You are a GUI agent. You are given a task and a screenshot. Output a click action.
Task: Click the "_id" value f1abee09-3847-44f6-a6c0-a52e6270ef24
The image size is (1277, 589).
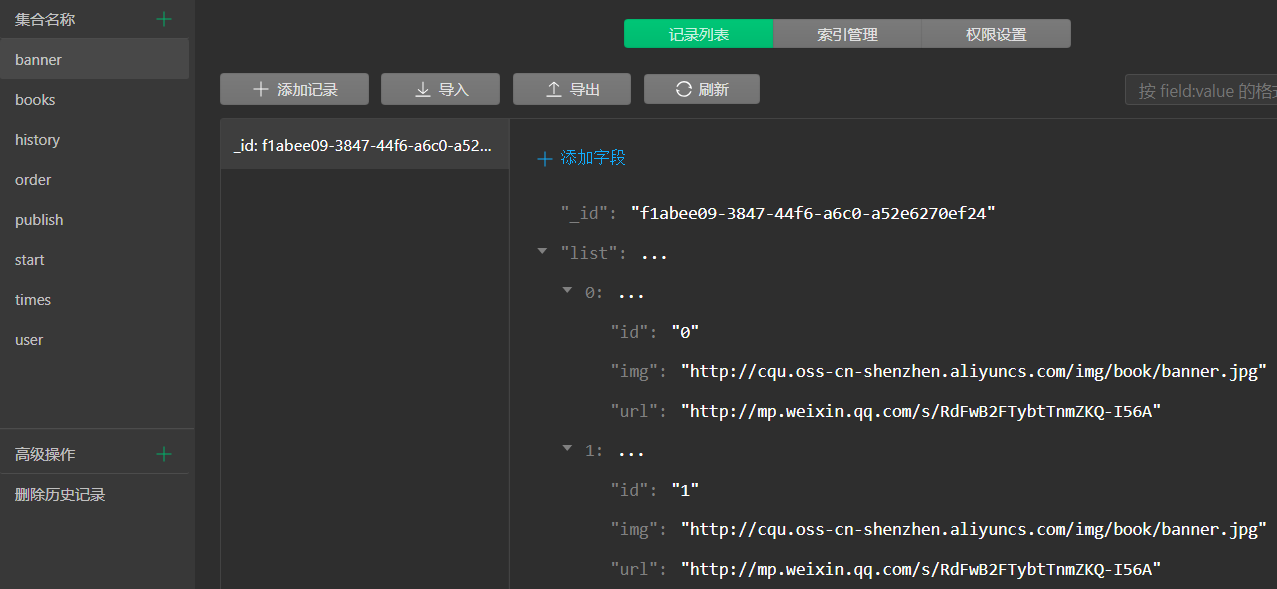(x=813, y=213)
